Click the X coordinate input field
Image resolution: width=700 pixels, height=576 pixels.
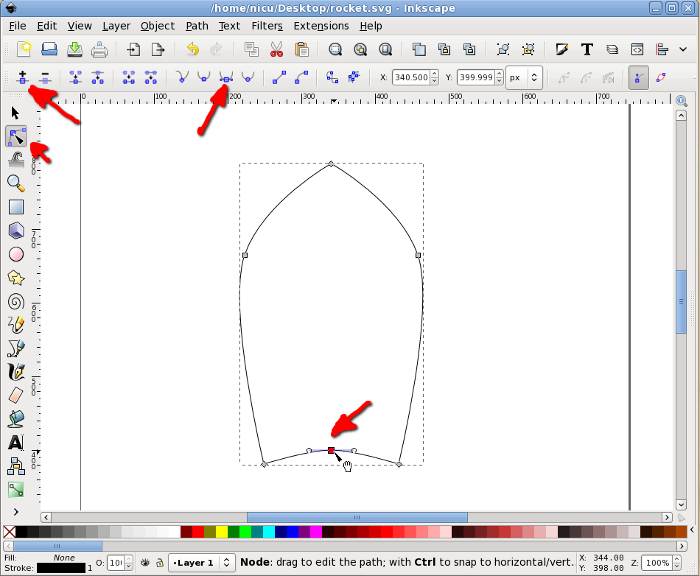tap(411, 78)
